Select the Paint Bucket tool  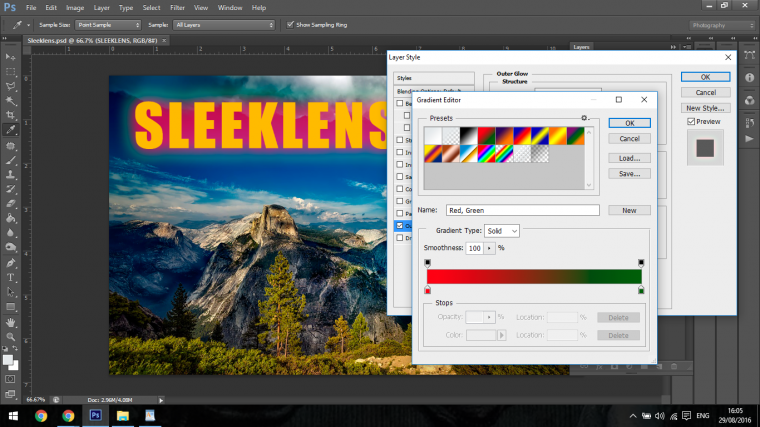10,218
